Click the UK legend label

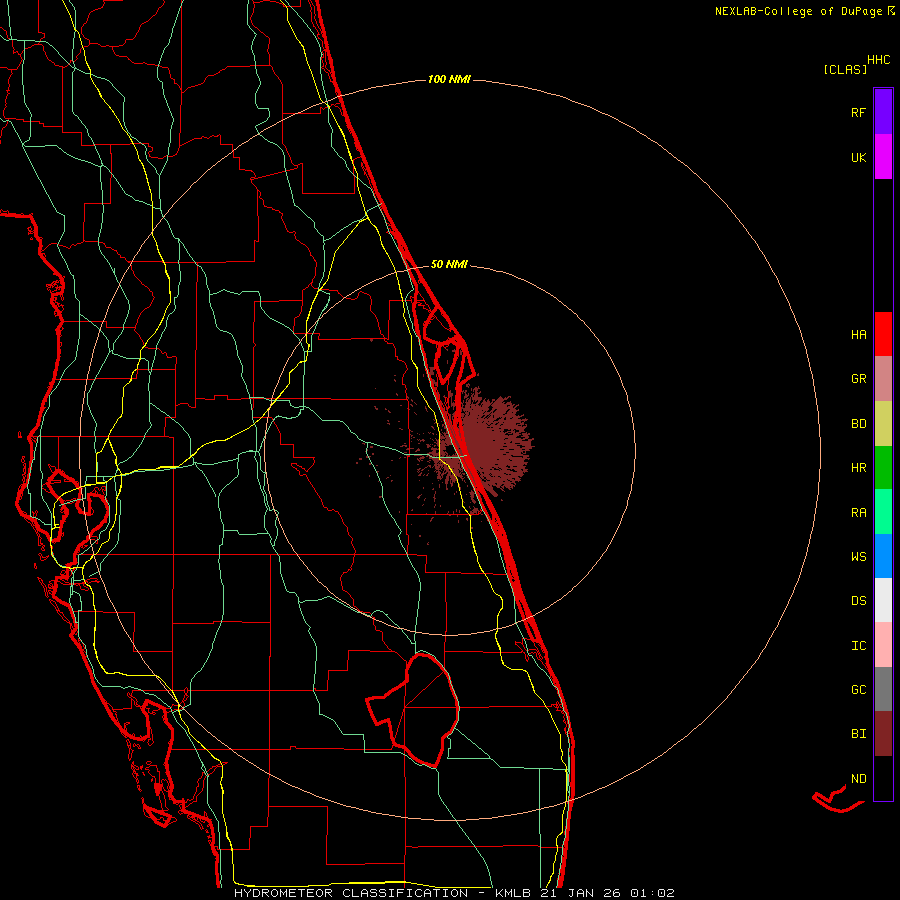point(858,157)
